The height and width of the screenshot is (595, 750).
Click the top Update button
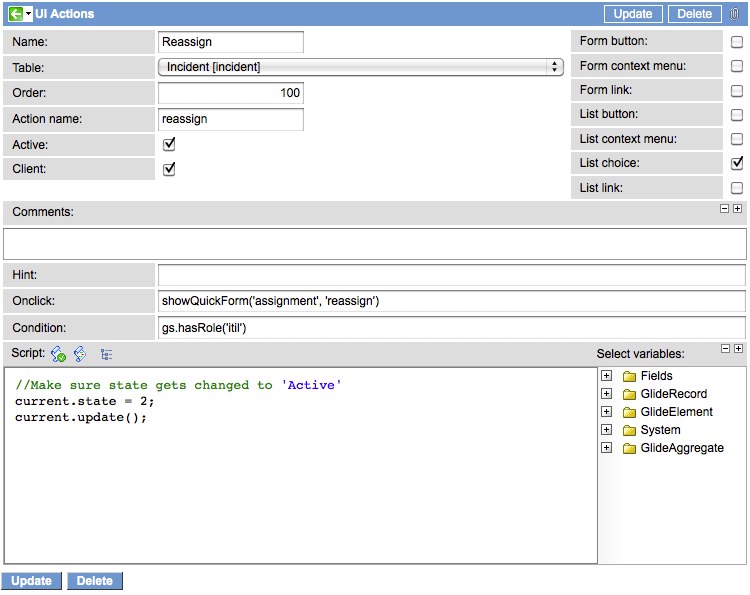pos(632,14)
